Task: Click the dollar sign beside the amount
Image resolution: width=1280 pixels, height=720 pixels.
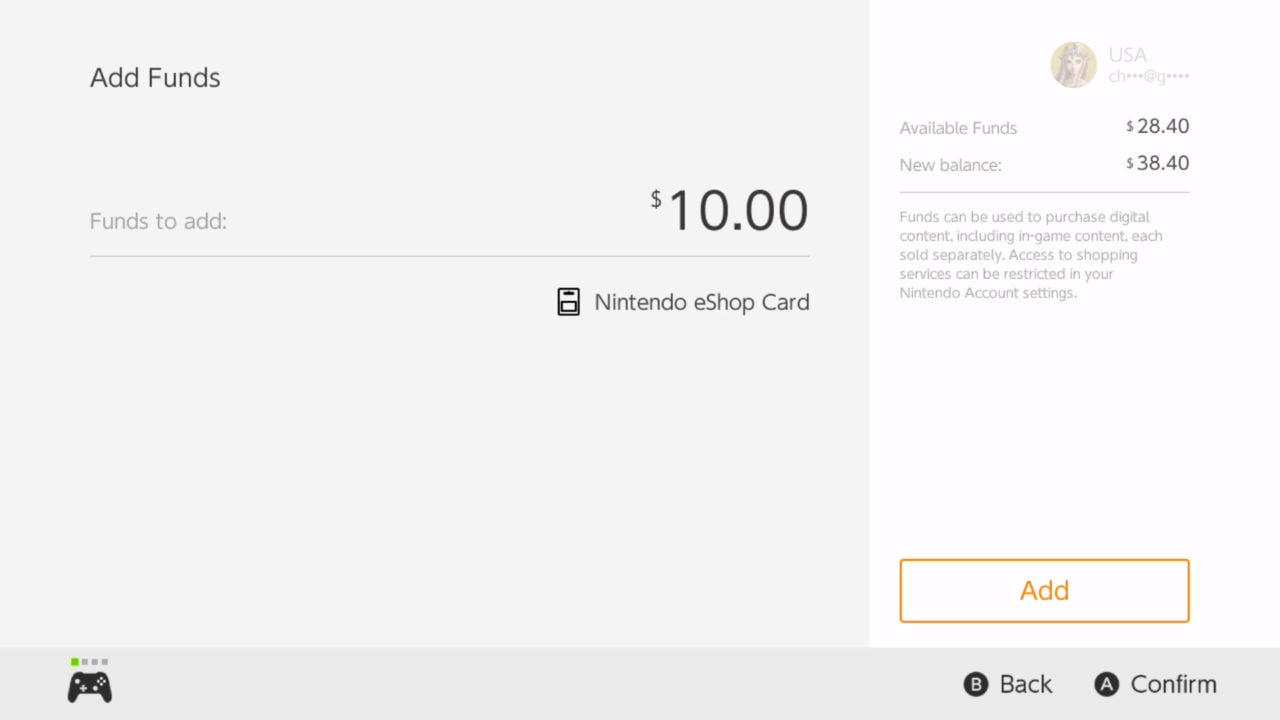Action: tap(656, 200)
